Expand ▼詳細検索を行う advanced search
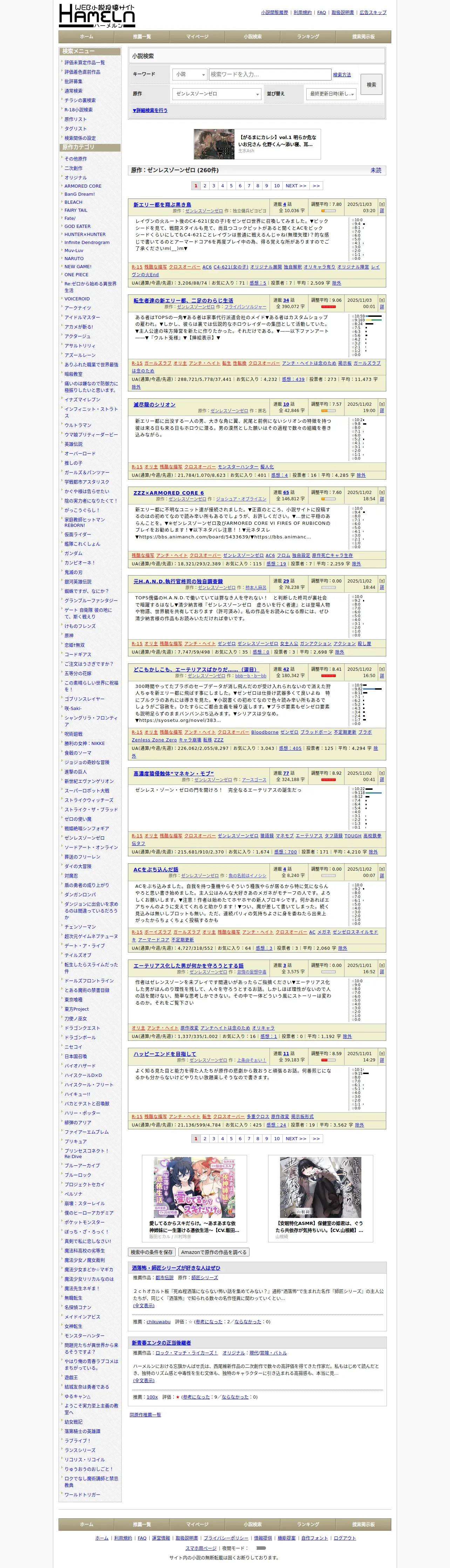Screen dimensions: 450x1568 (x=150, y=111)
